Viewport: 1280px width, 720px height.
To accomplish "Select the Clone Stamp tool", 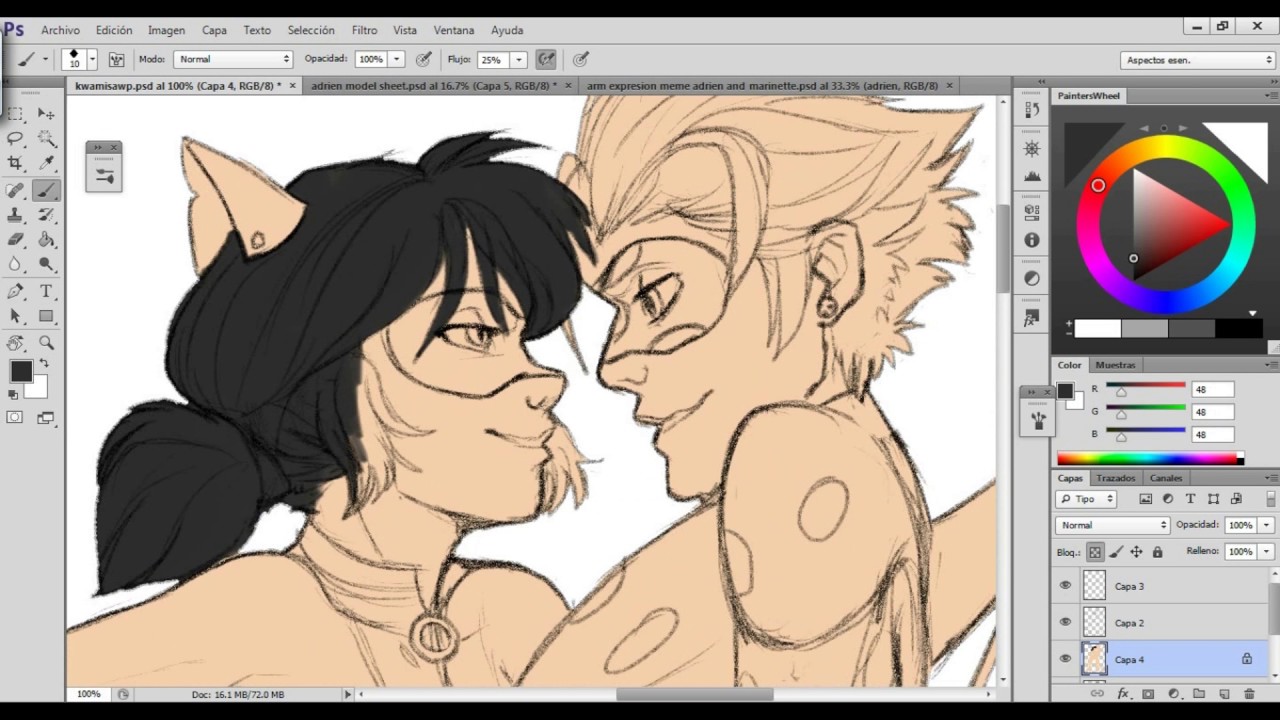I will [x=16, y=215].
